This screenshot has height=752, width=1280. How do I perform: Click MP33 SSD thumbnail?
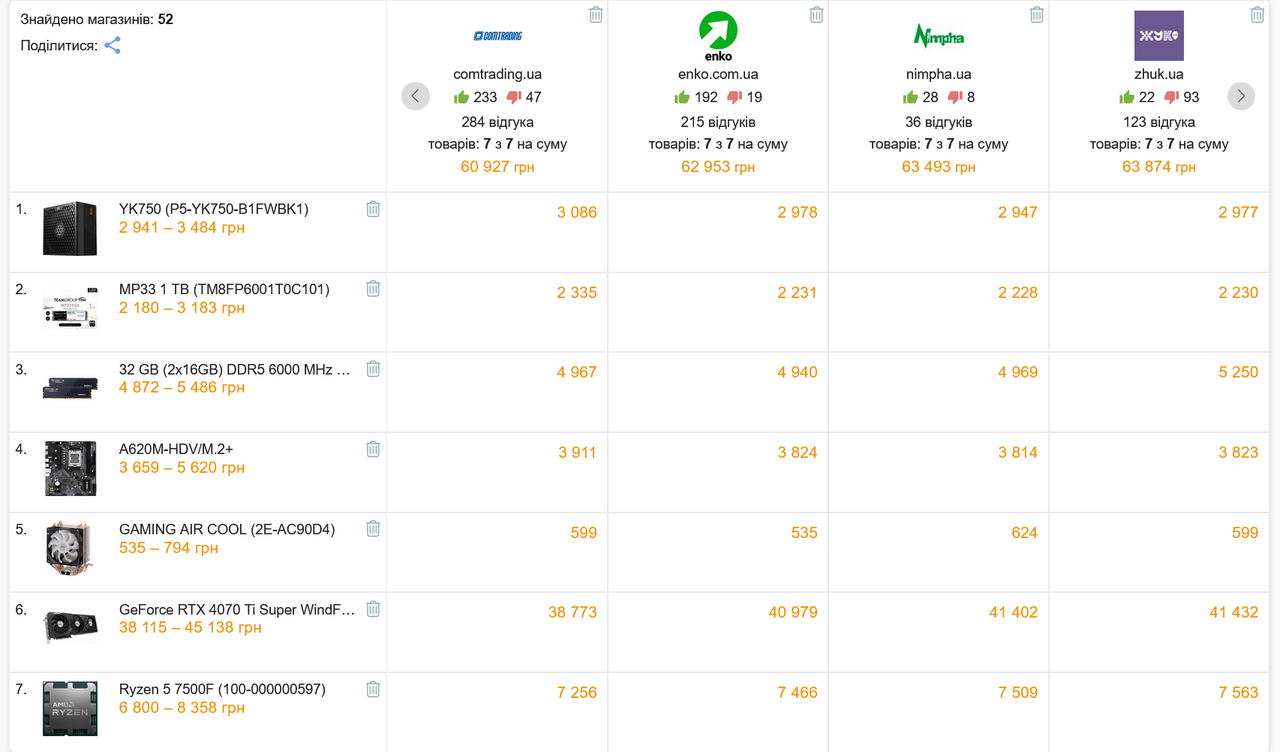click(x=70, y=309)
